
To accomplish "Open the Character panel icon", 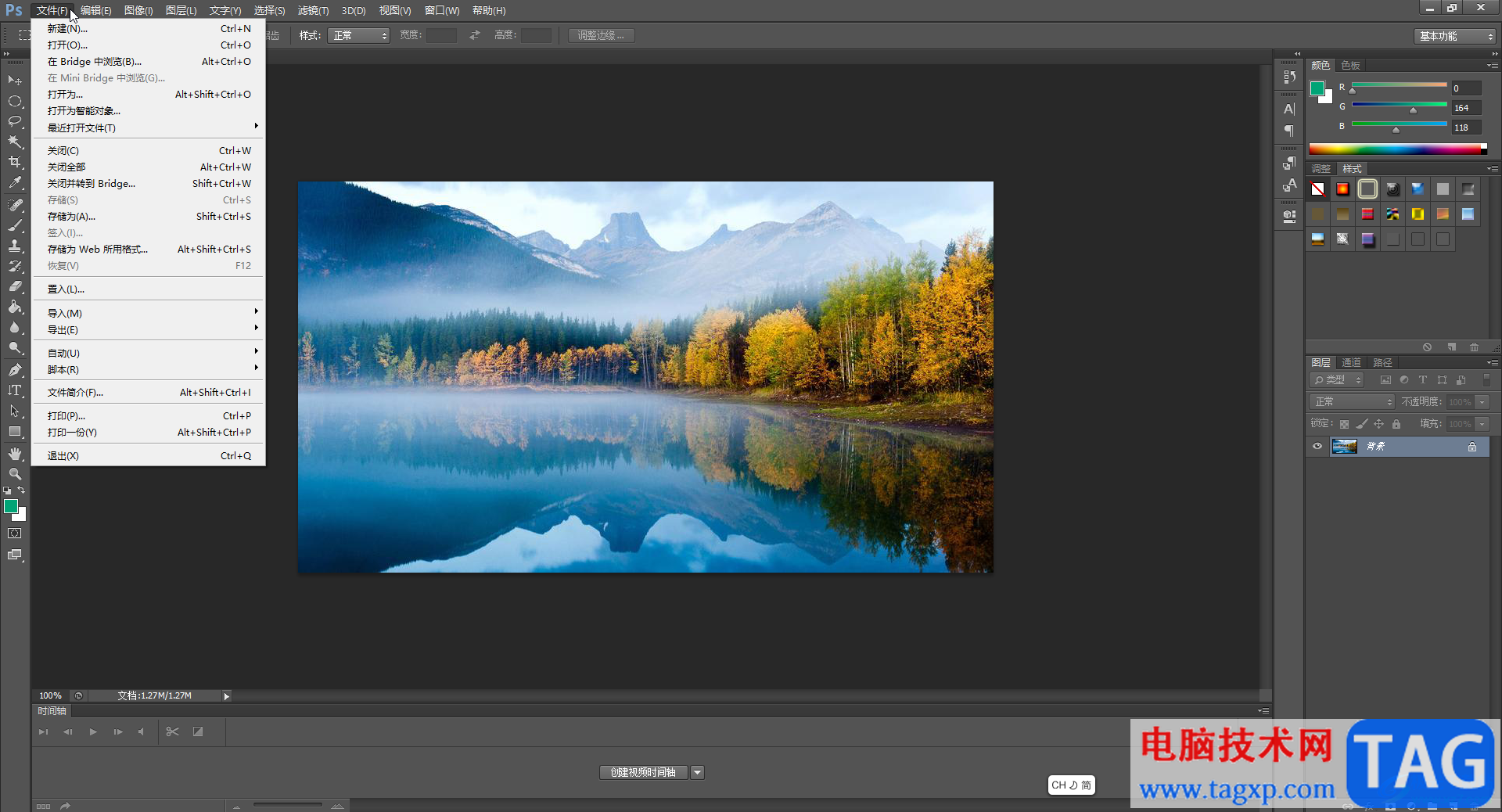I will point(1289,109).
